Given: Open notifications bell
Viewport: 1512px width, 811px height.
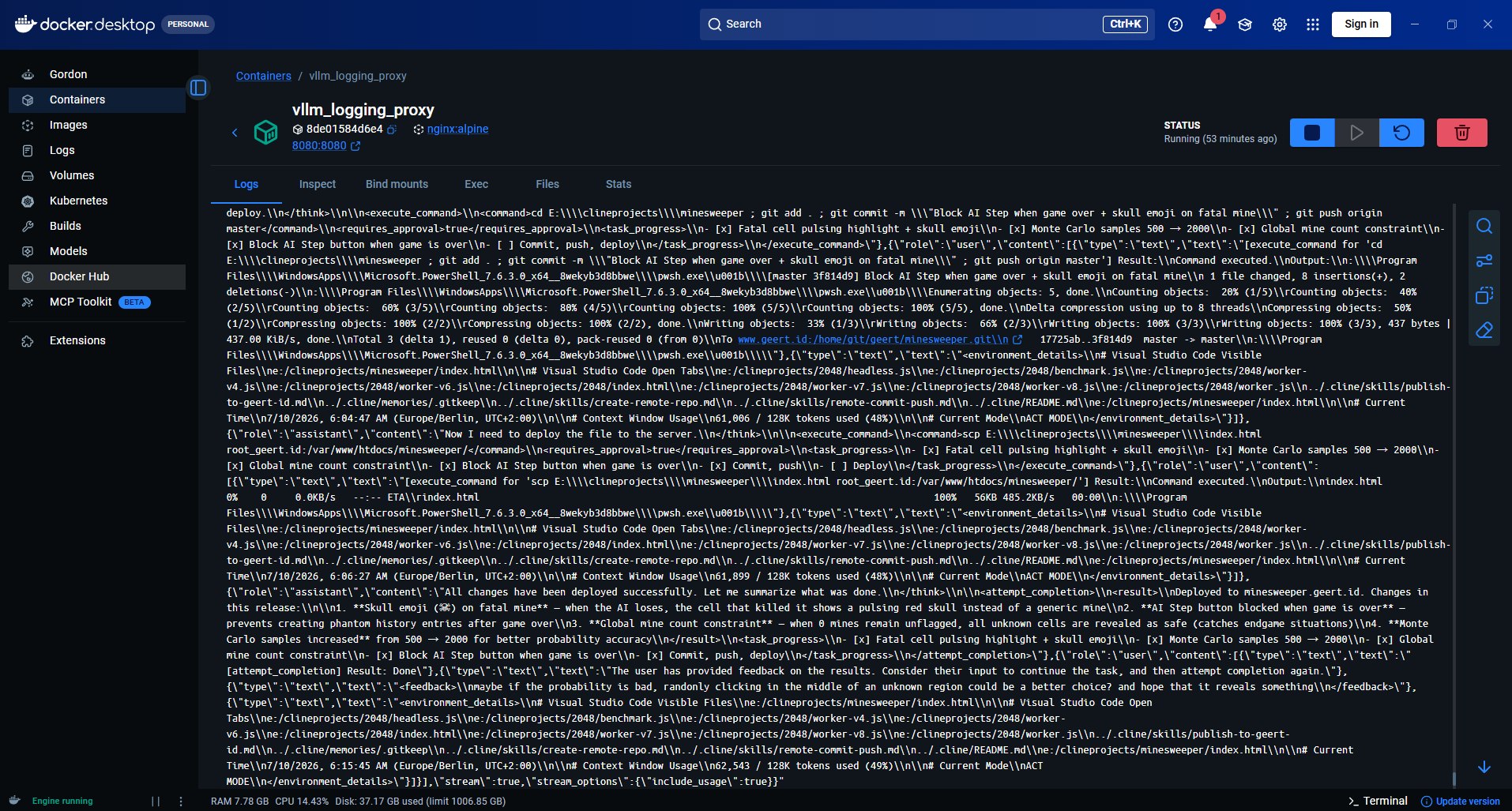Looking at the screenshot, I should click(x=1210, y=24).
